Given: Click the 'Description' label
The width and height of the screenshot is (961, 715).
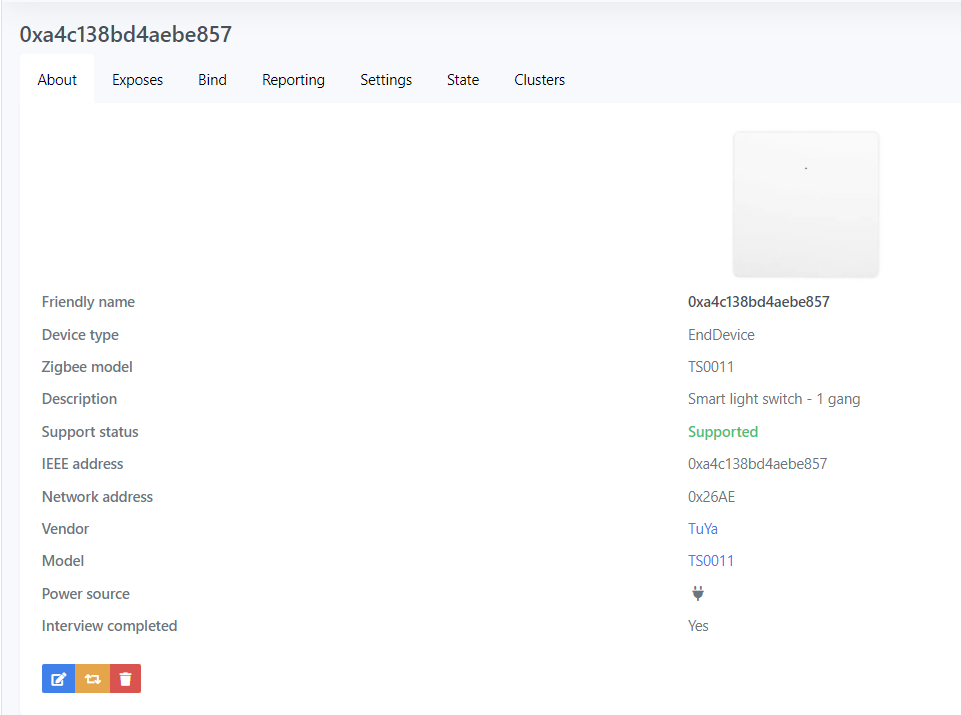Looking at the screenshot, I should coord(79,399).
